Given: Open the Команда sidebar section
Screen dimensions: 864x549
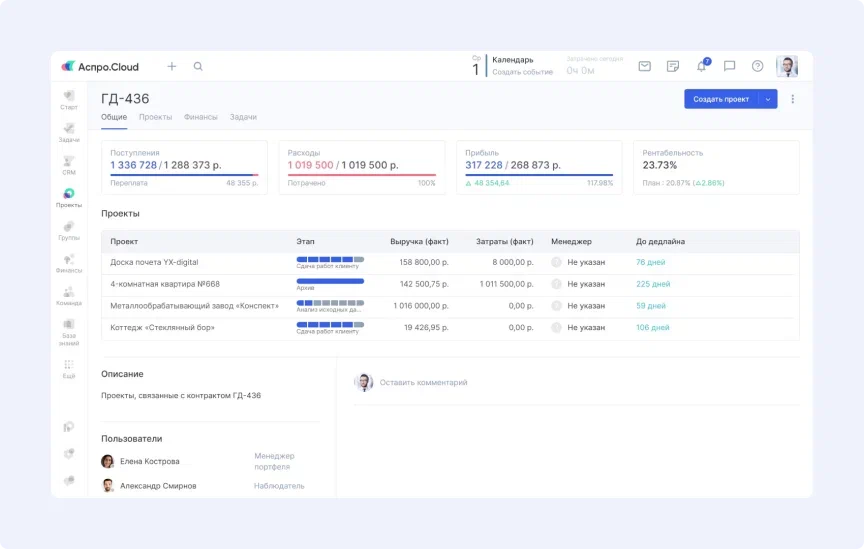Looking at the screenshot, I should coord(69,295).
